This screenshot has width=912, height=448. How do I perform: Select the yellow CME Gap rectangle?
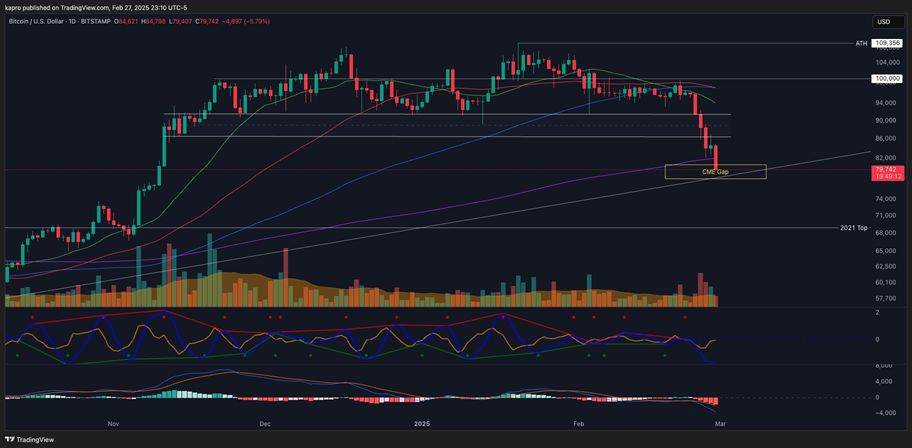pyautogui.click(x=715, y=172)
